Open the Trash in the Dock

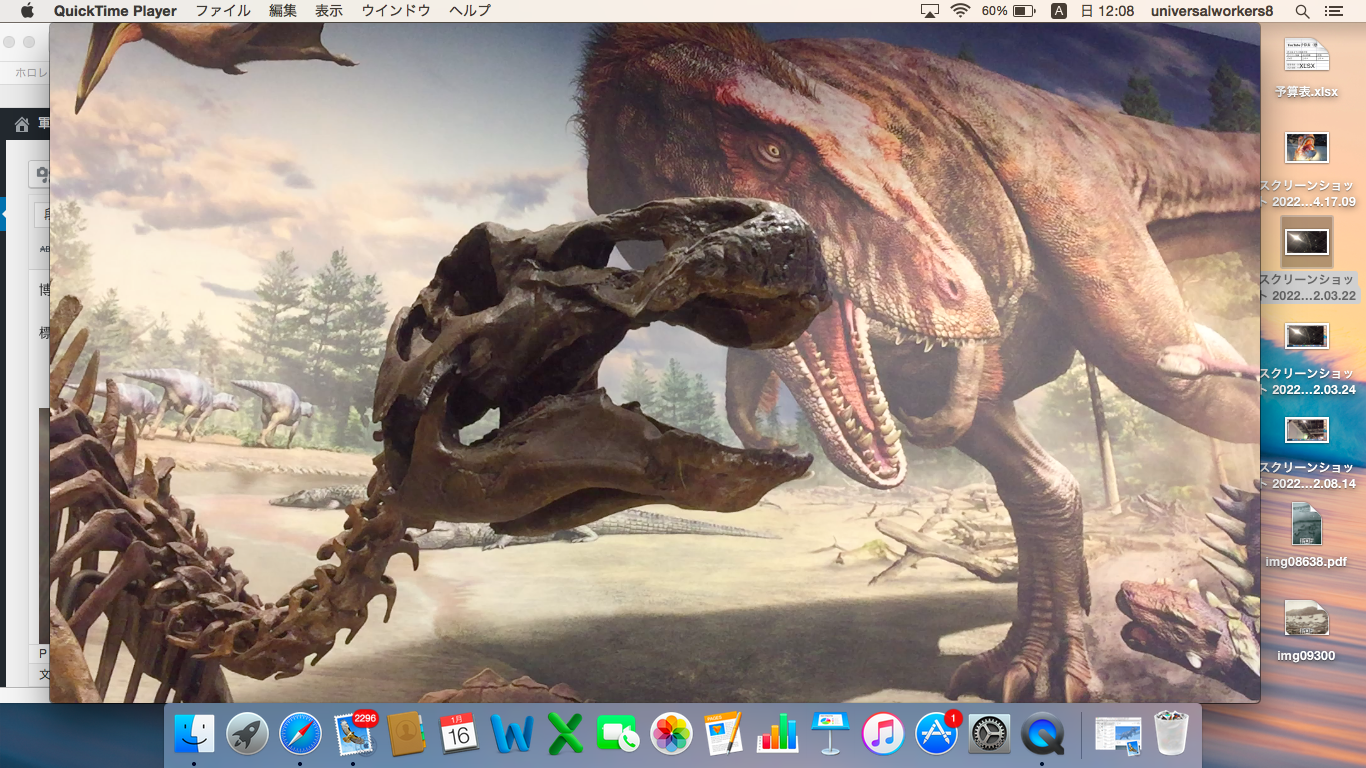coord(1171,735)
